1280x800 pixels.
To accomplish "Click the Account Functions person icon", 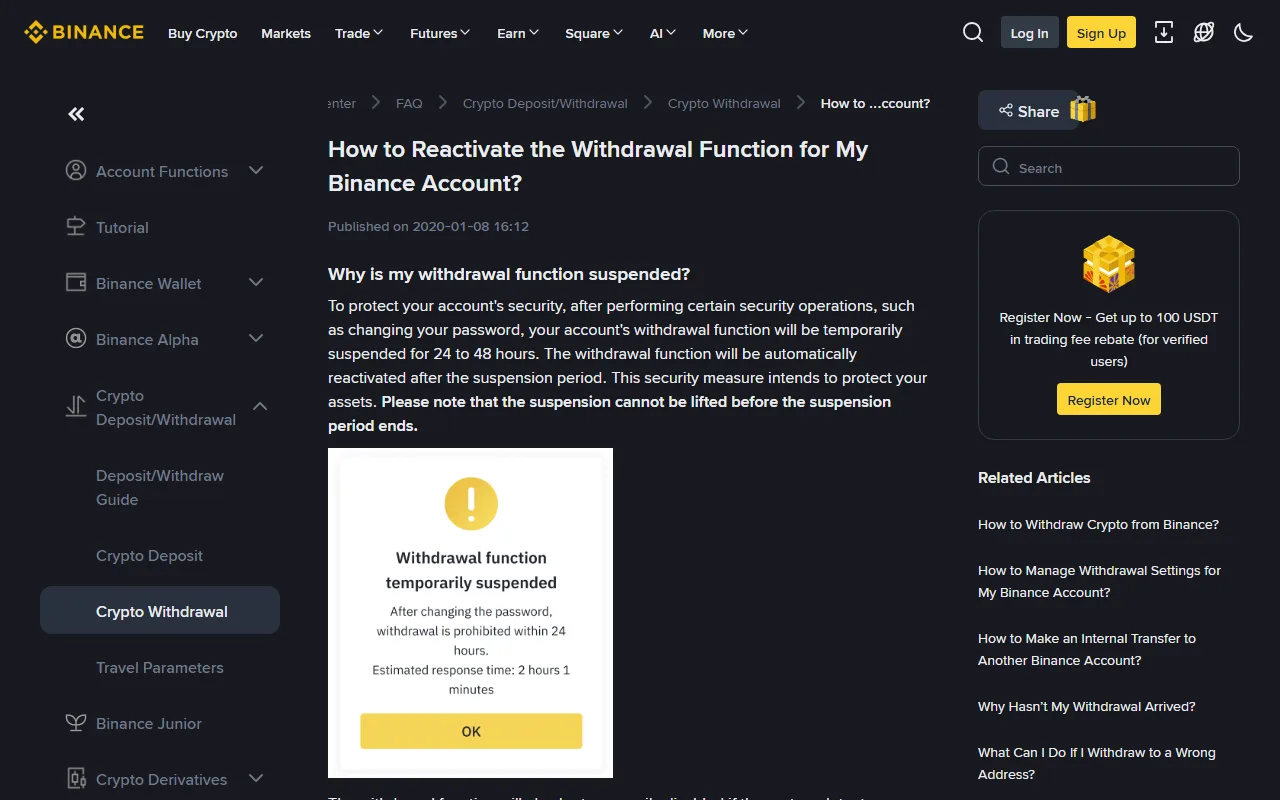I will click(76, 170).
